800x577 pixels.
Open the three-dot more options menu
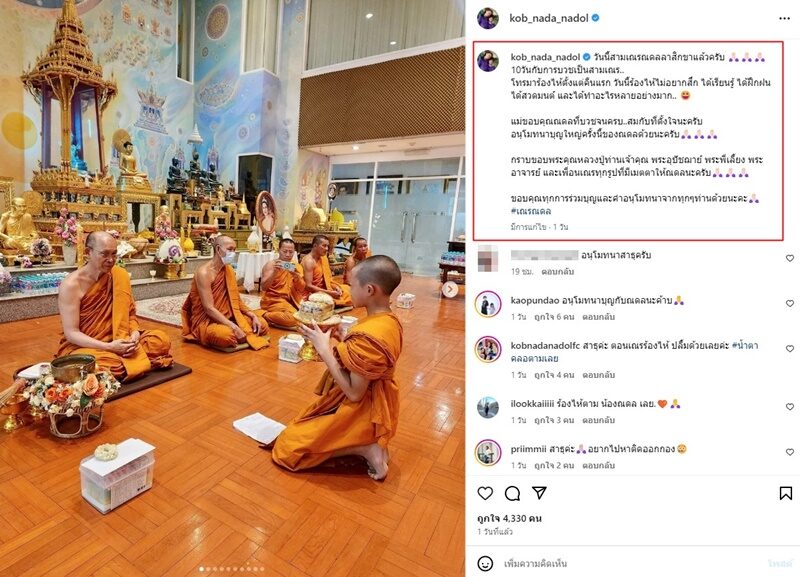coord(784,18)
